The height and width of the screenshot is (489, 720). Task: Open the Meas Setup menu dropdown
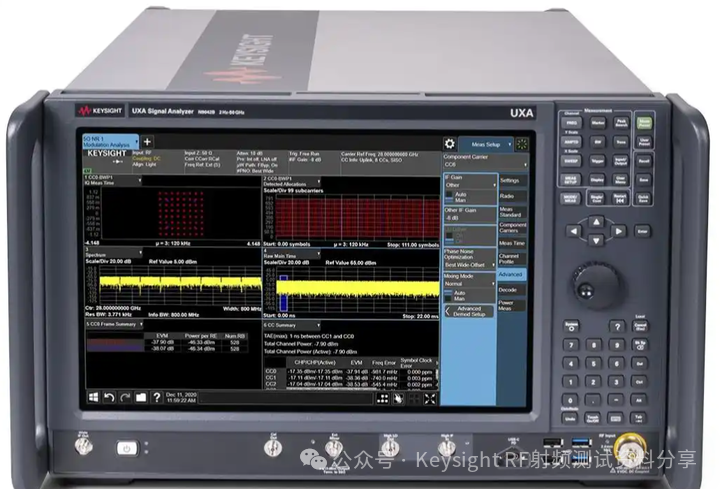(486, 144)
